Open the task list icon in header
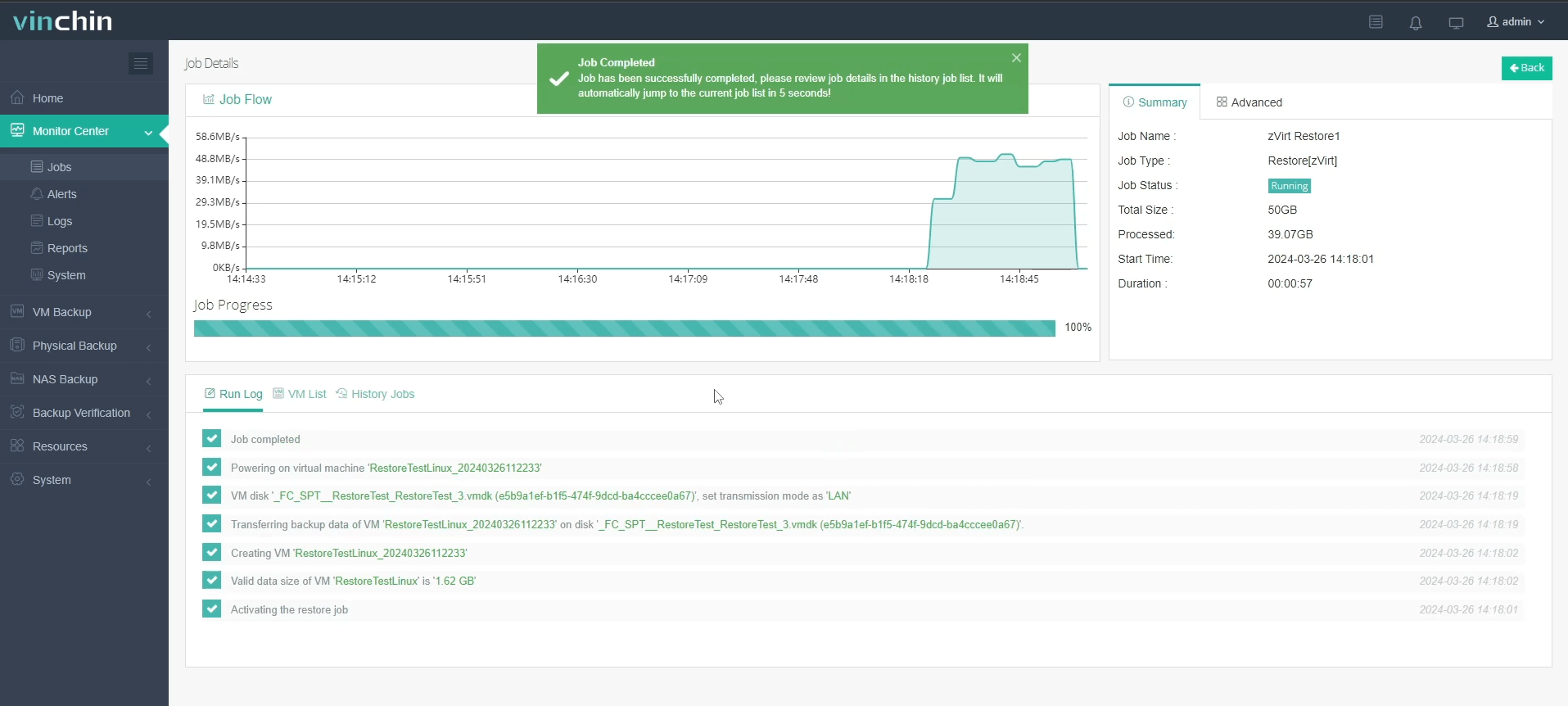This screenshot has height=706, width=1568. tap(1376, 22)
